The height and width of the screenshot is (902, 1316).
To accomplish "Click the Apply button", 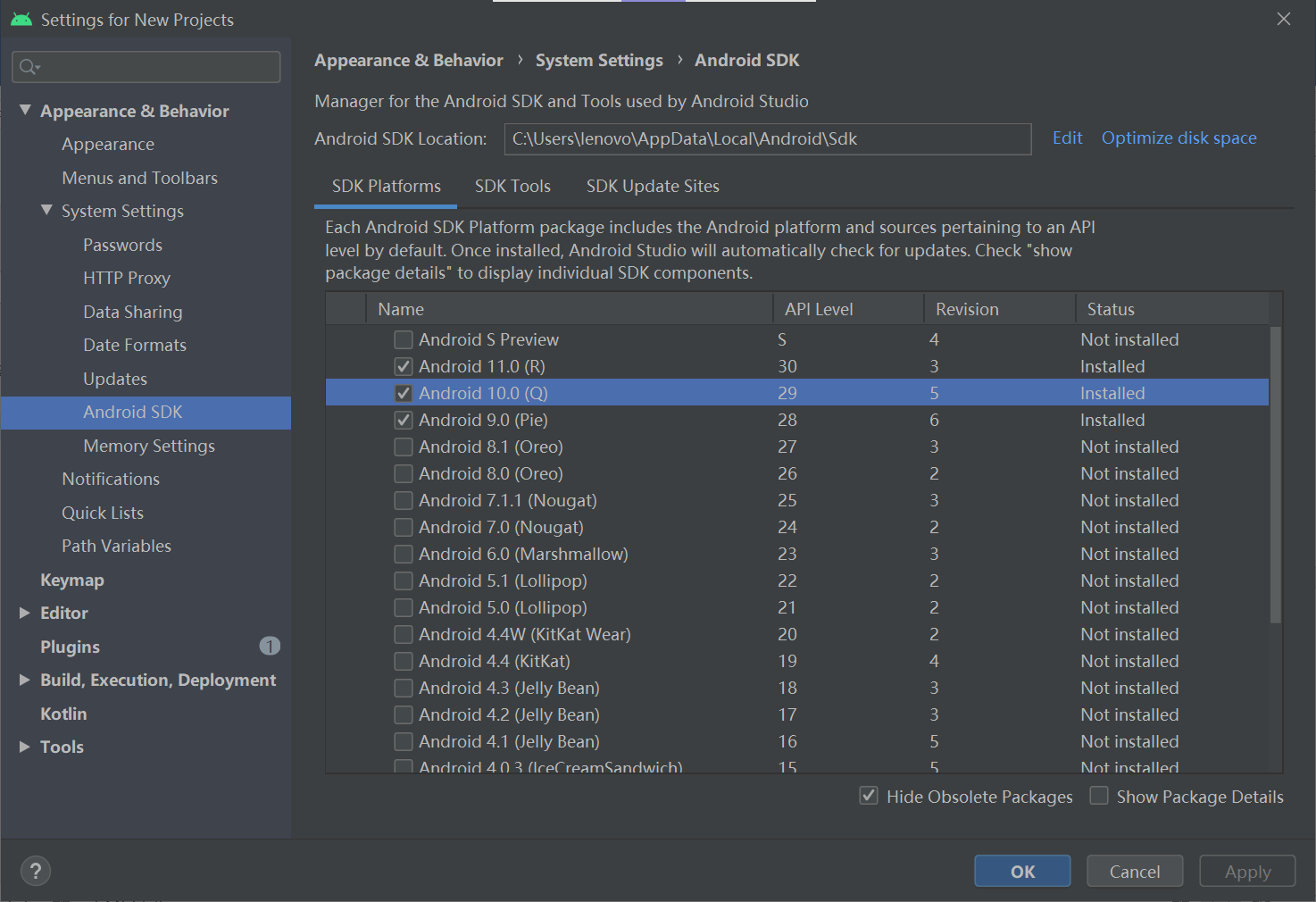I will click(x=1247, y=871).
